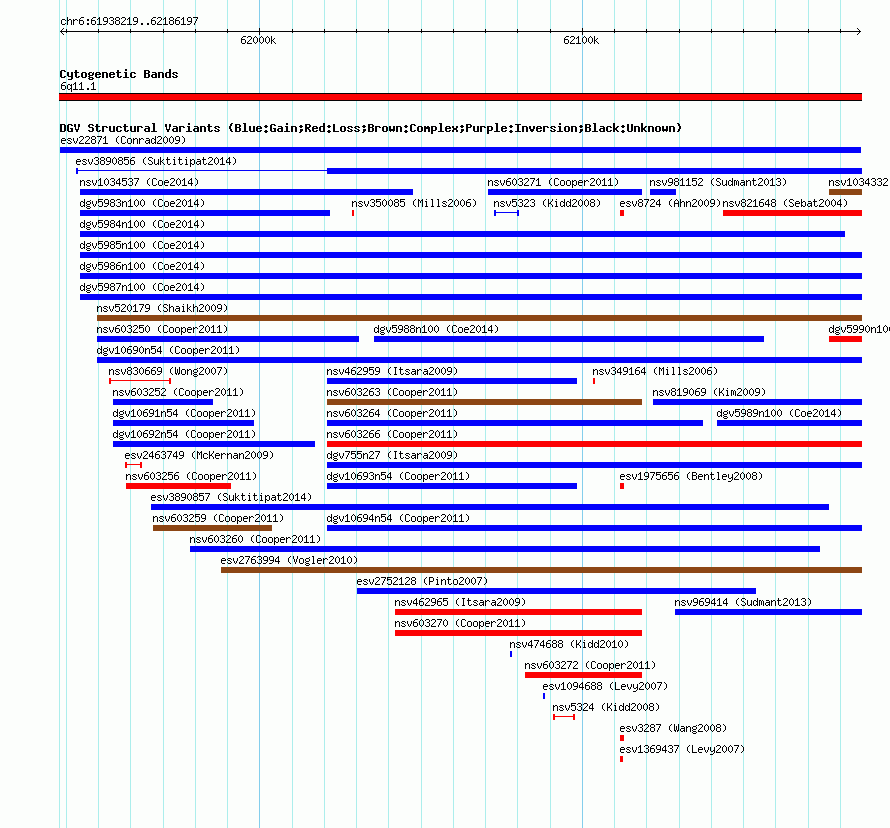Click nsv603271 (Cooper2011) label
This screenshot has height=828, width=890.
553,182
